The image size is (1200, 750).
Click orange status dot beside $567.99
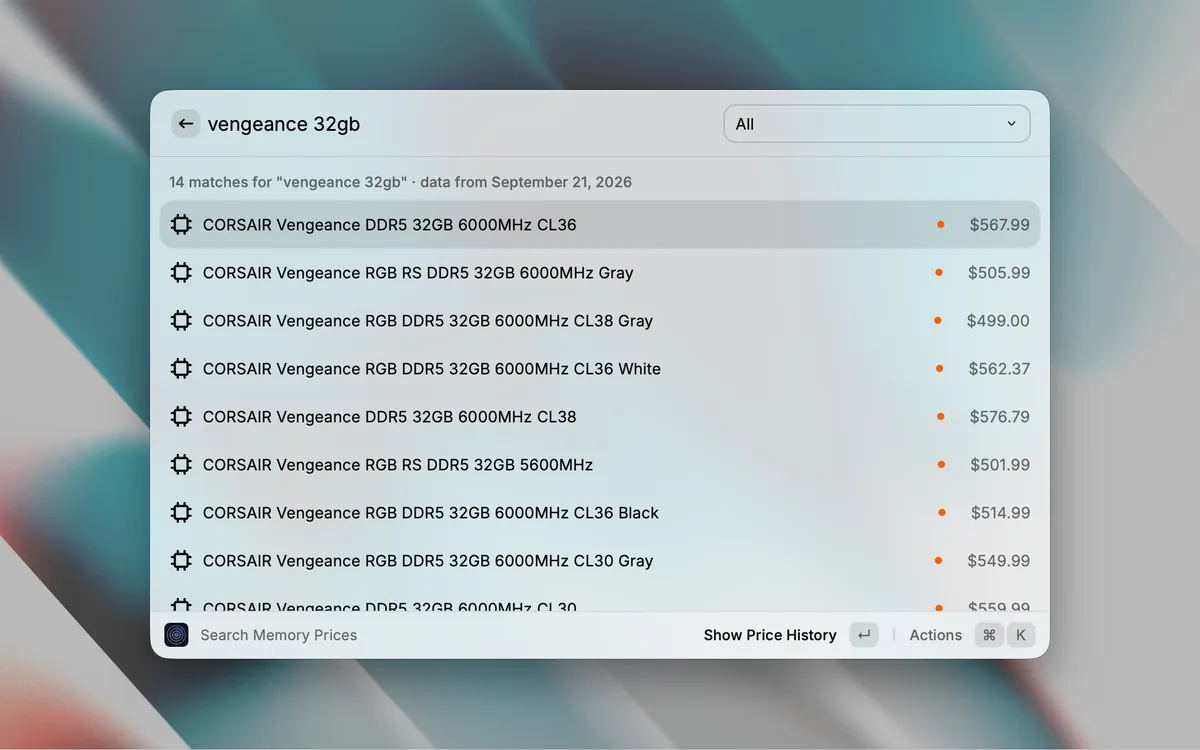pyautogui.click(x=941, y=225)
